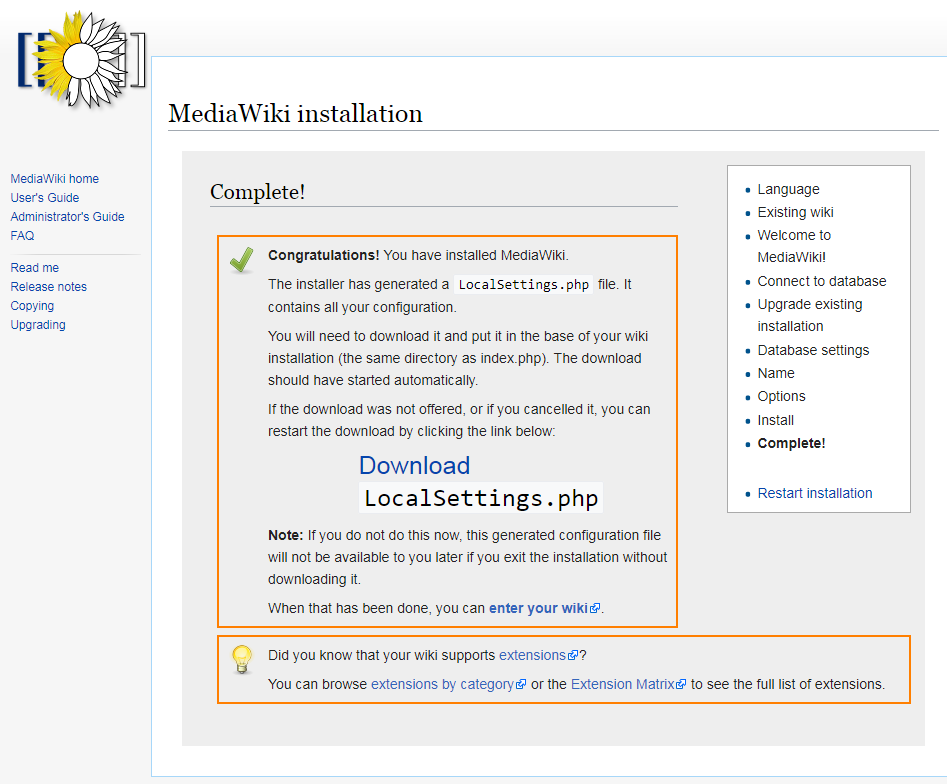Click Restart installation link
Image resolution: width=947 pixels, height=784 pixels.
[x=815, y=493]
